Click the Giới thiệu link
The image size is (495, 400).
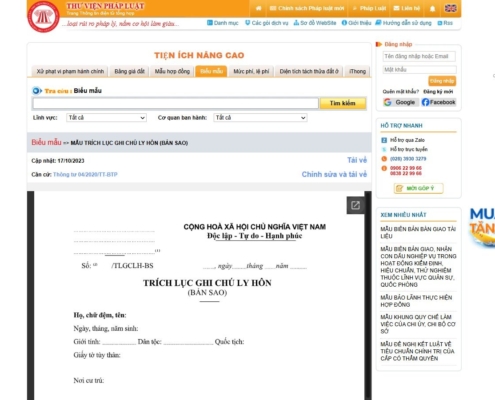click(x=356, y=23)
